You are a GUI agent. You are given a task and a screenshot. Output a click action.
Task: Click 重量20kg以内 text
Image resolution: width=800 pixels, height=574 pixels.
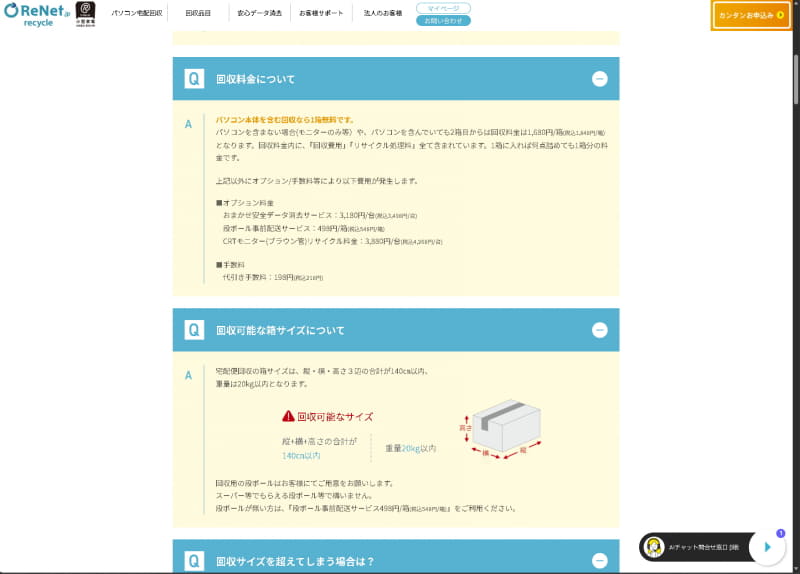410,448
